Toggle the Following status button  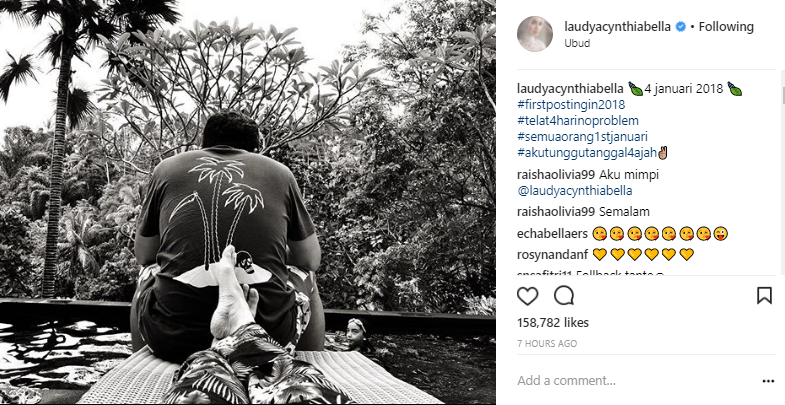726,27
